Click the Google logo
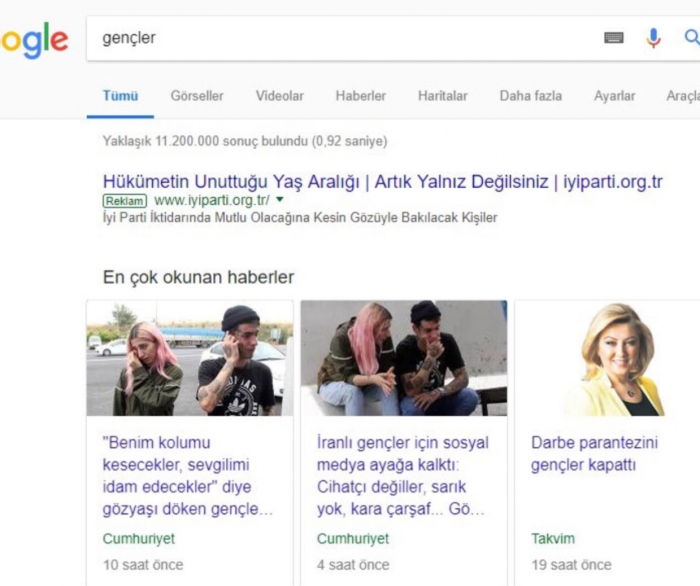700x586 pixels. coord(34,40)
